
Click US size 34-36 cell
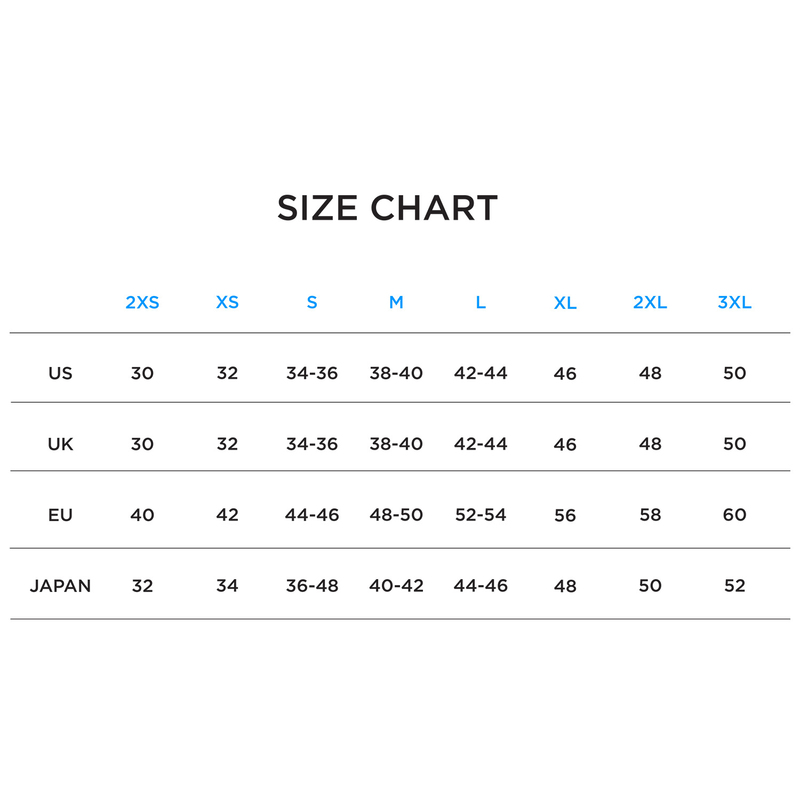click(x=312, y=373)
